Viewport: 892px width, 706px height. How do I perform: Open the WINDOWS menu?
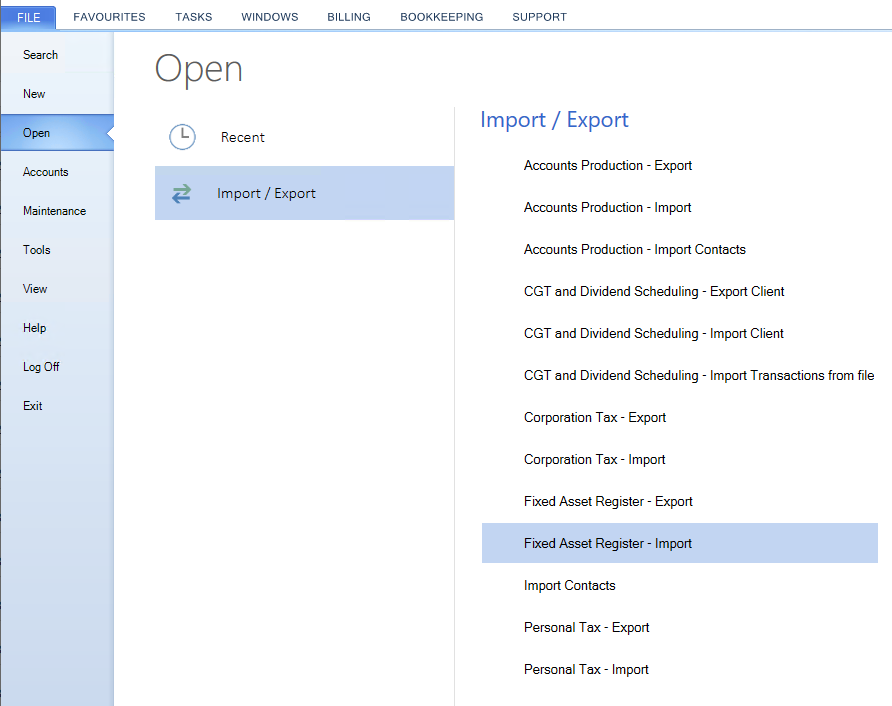tap(270, 17)
